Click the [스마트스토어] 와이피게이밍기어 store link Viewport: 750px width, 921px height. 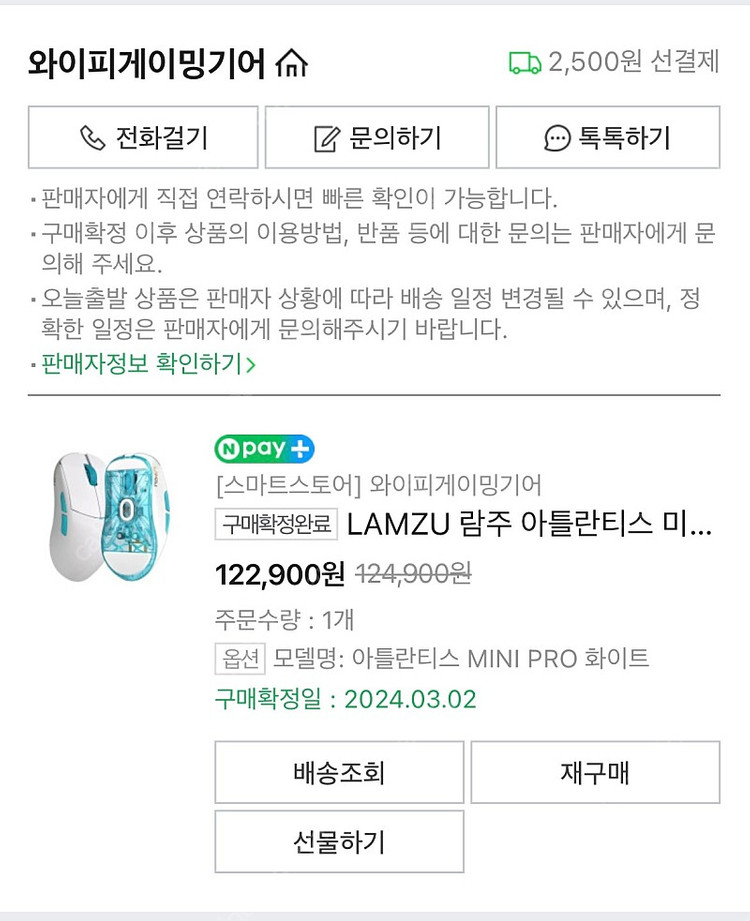(x=378, y=486)
